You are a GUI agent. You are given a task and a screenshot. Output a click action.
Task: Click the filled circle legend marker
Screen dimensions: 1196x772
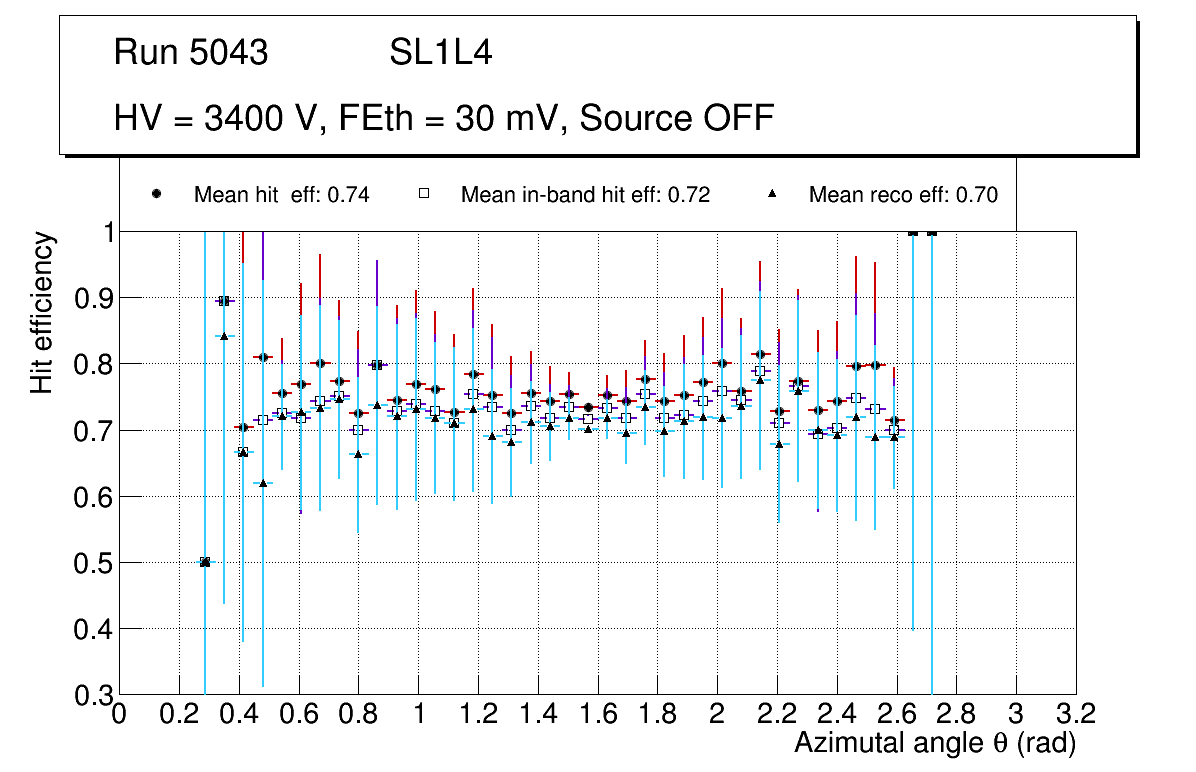point(156,194)
